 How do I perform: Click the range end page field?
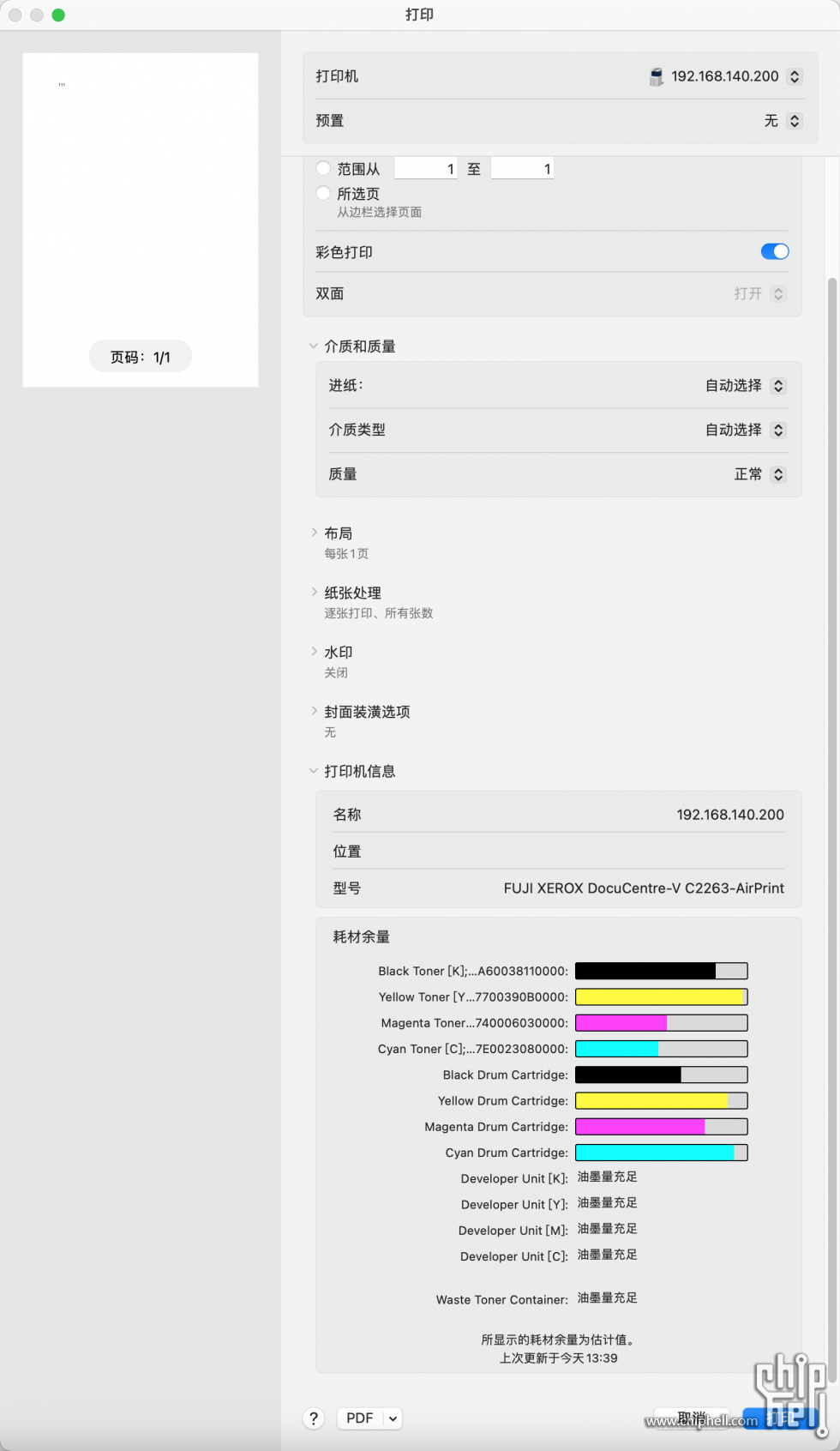tap(522, 169)
